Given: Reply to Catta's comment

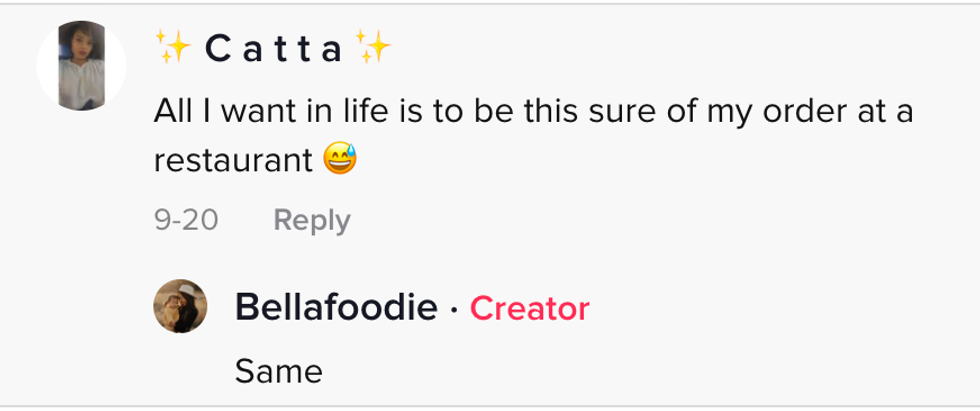Looking at the screenshot, I should [x=312, y=220].
